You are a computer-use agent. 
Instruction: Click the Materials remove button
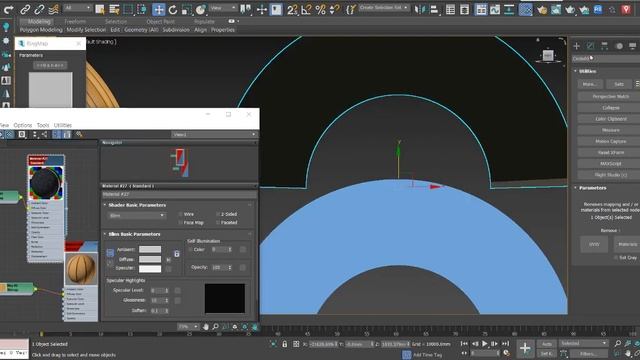pos(627,244)
